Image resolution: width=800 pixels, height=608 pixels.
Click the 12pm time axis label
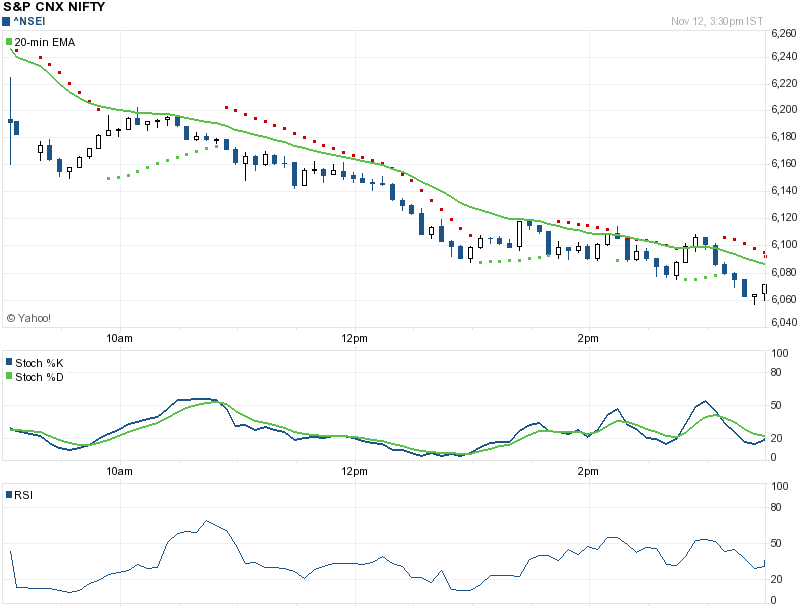tap(352, 339)
